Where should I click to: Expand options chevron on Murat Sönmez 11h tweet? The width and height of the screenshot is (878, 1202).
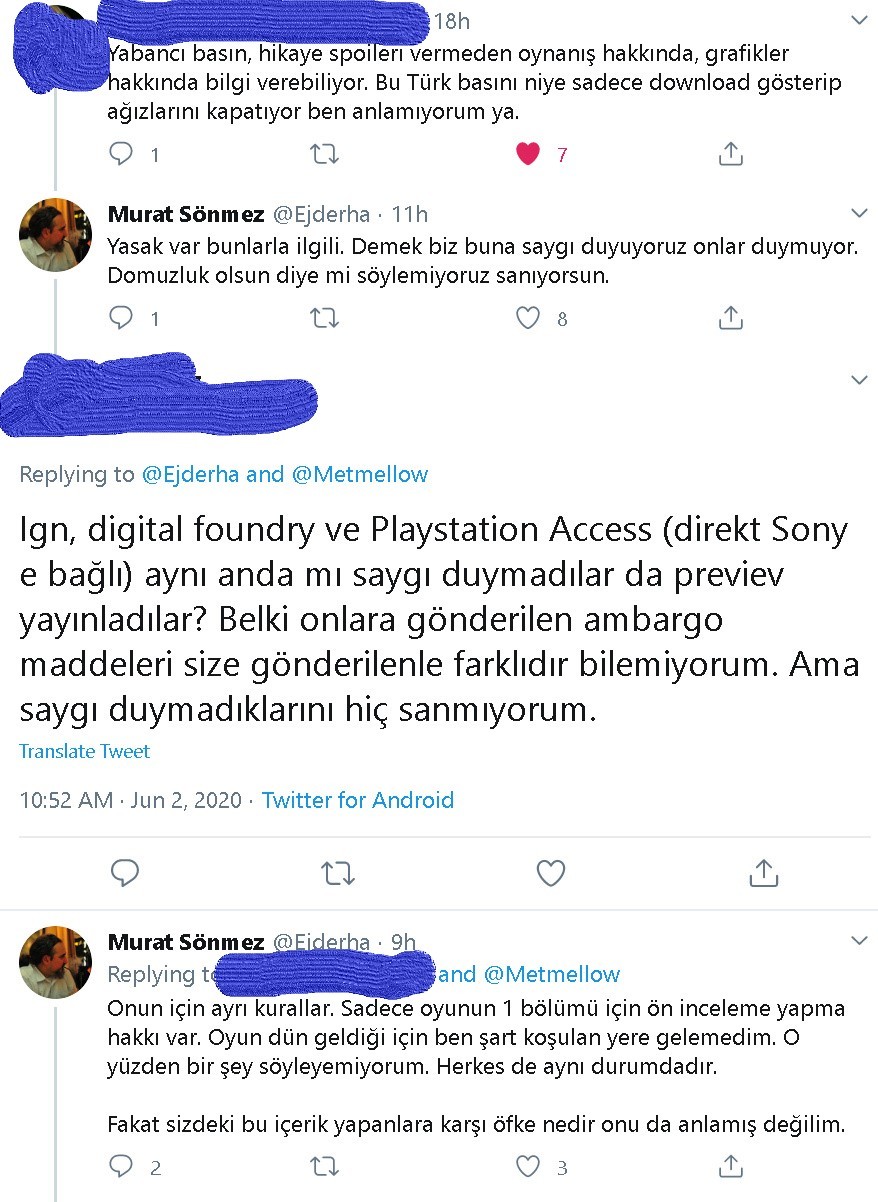pyautogui.click(x=859, y=213)
